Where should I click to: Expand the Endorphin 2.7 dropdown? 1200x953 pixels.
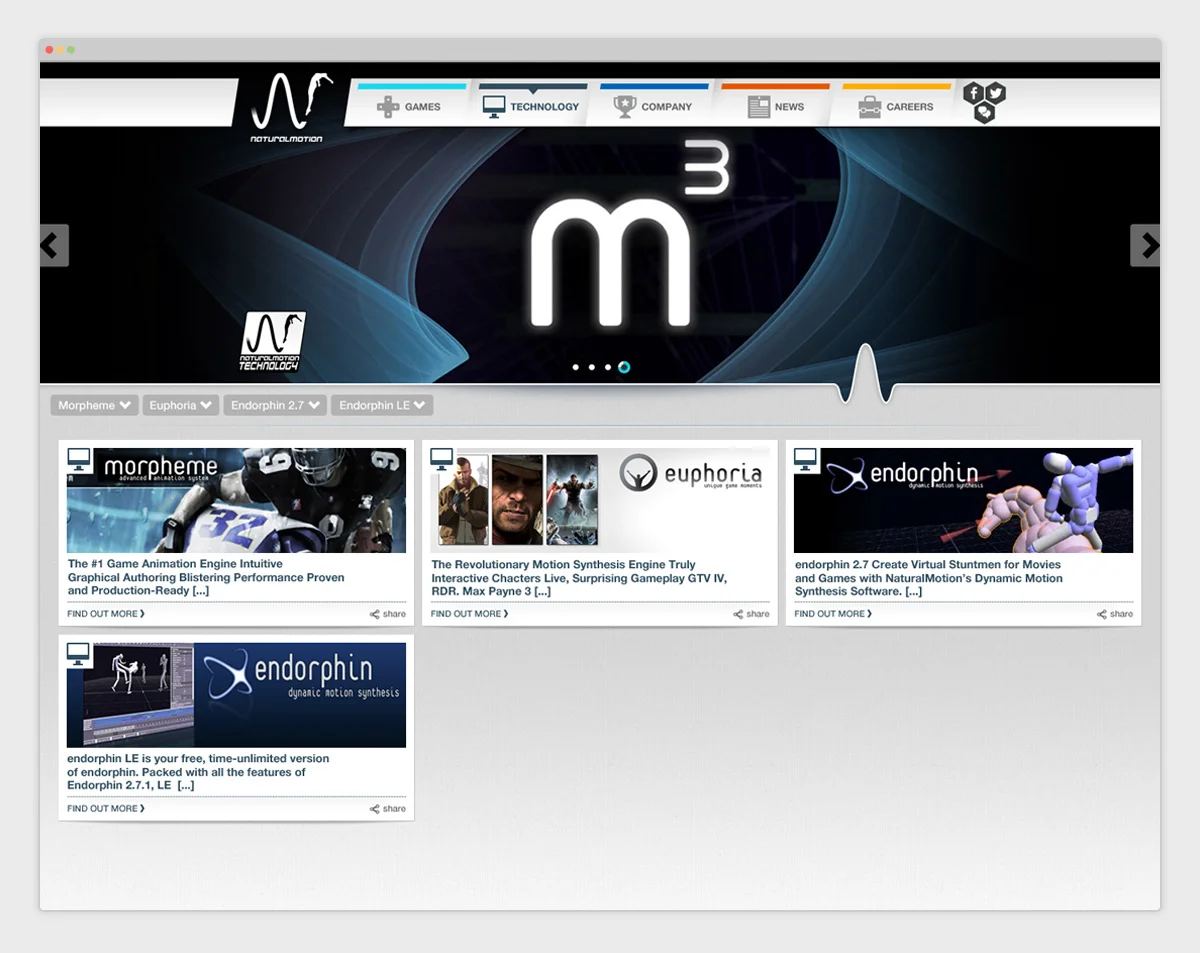point(275,405)
